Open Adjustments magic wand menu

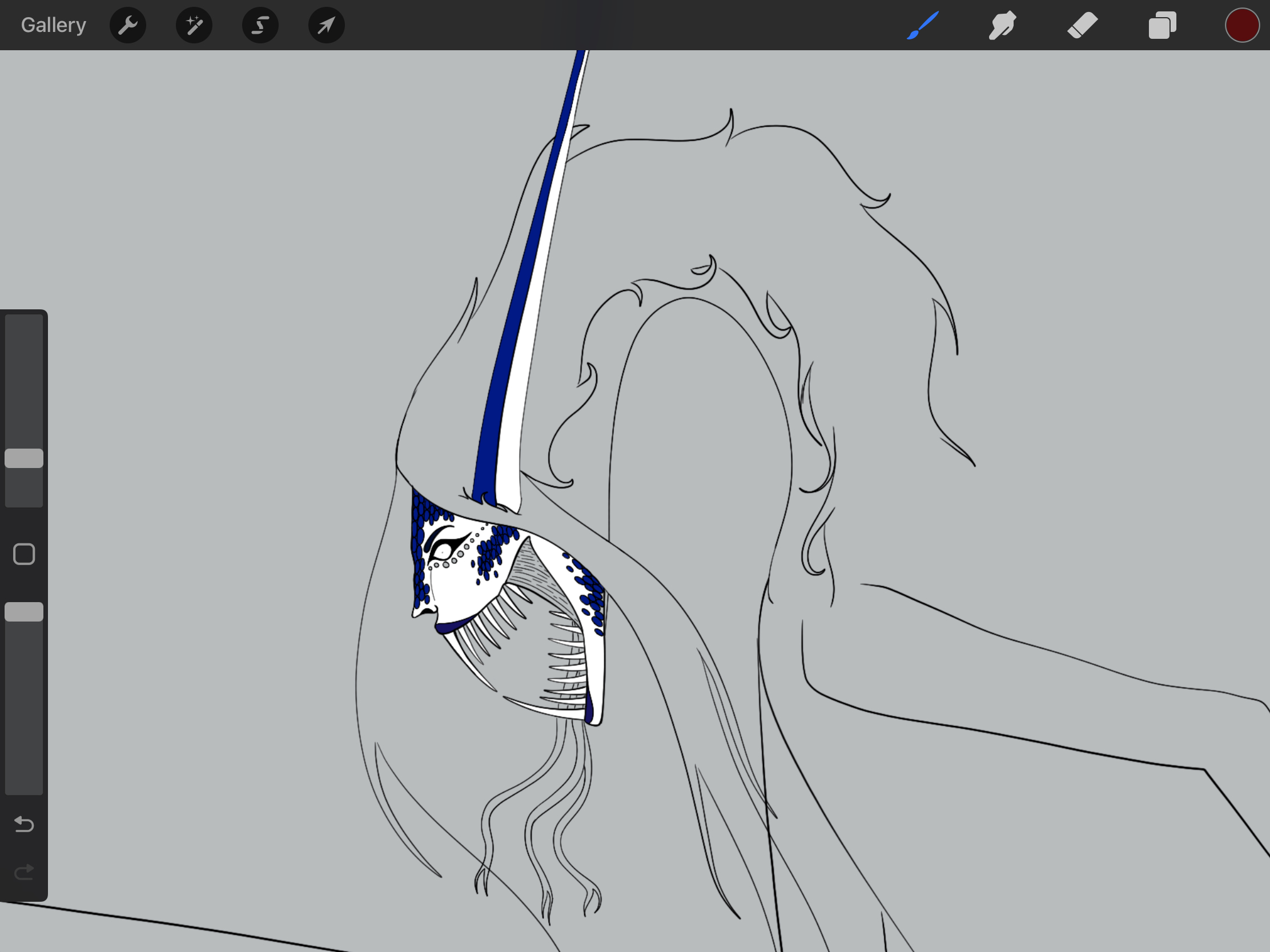194,25
